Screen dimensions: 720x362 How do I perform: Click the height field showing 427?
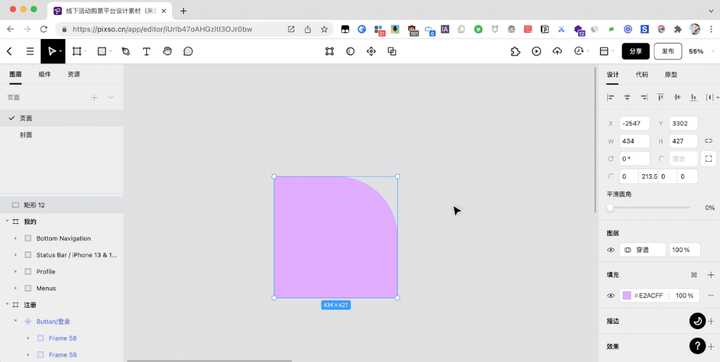[x=683, y=141]
